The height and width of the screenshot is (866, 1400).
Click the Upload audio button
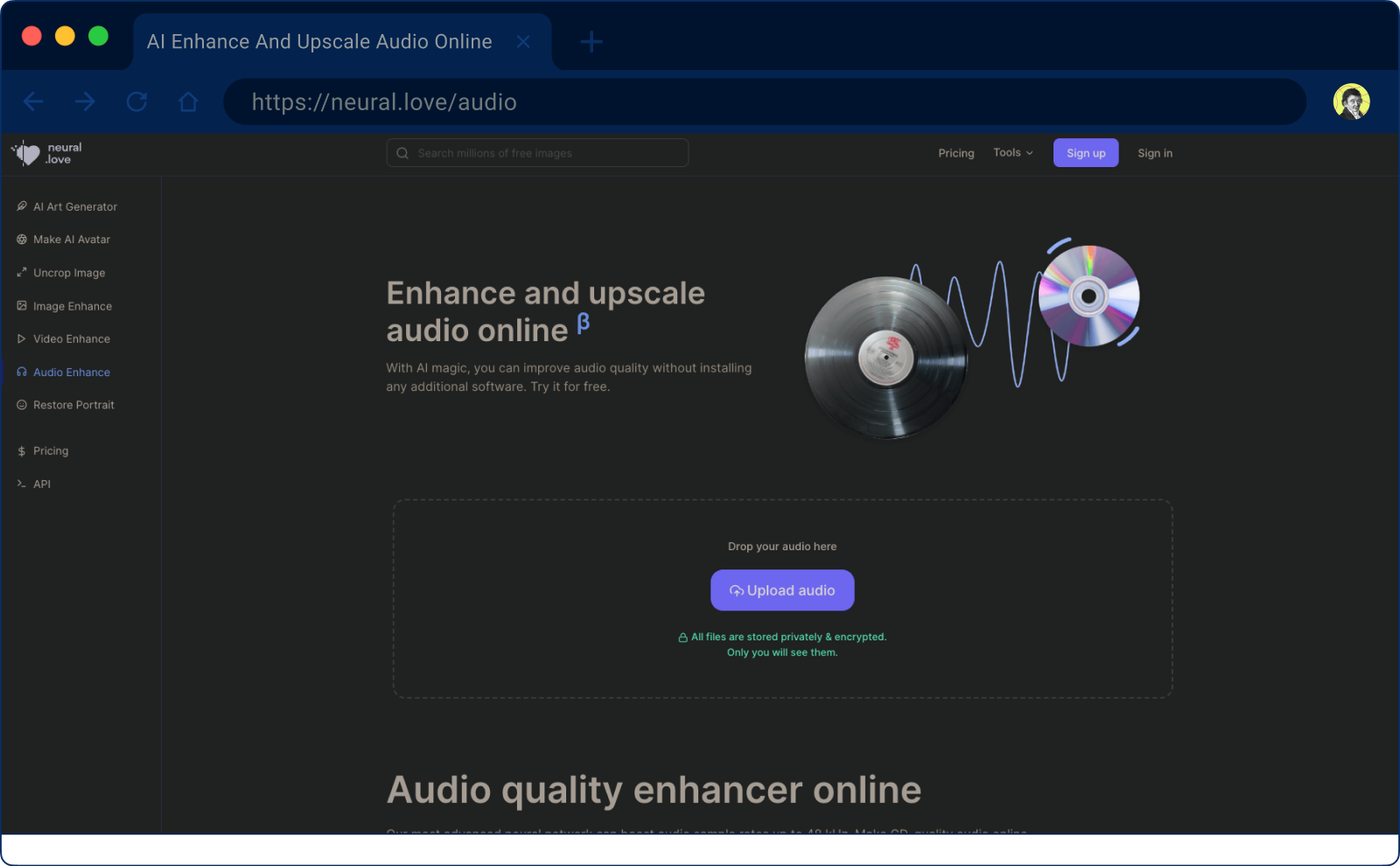tap(781, 590)
